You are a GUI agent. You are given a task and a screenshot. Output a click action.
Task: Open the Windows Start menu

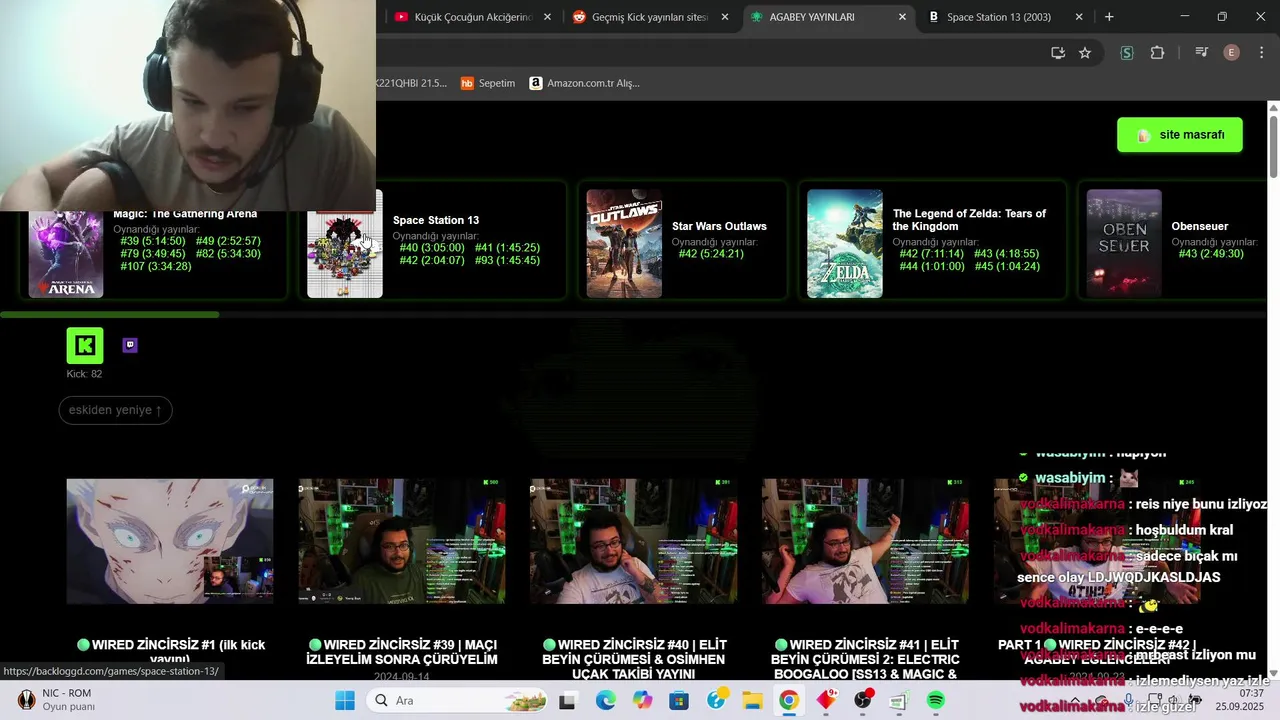pyautogui.click(x=345, y=700)
